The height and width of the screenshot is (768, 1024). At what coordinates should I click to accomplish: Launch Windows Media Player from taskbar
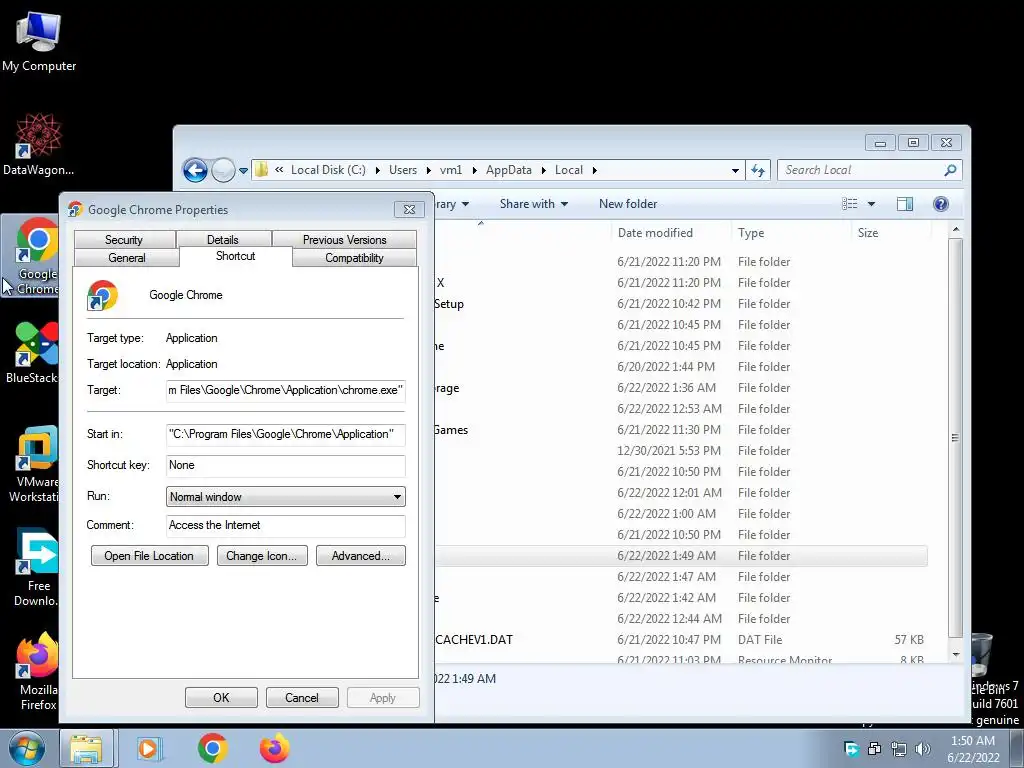coord(148,748)
